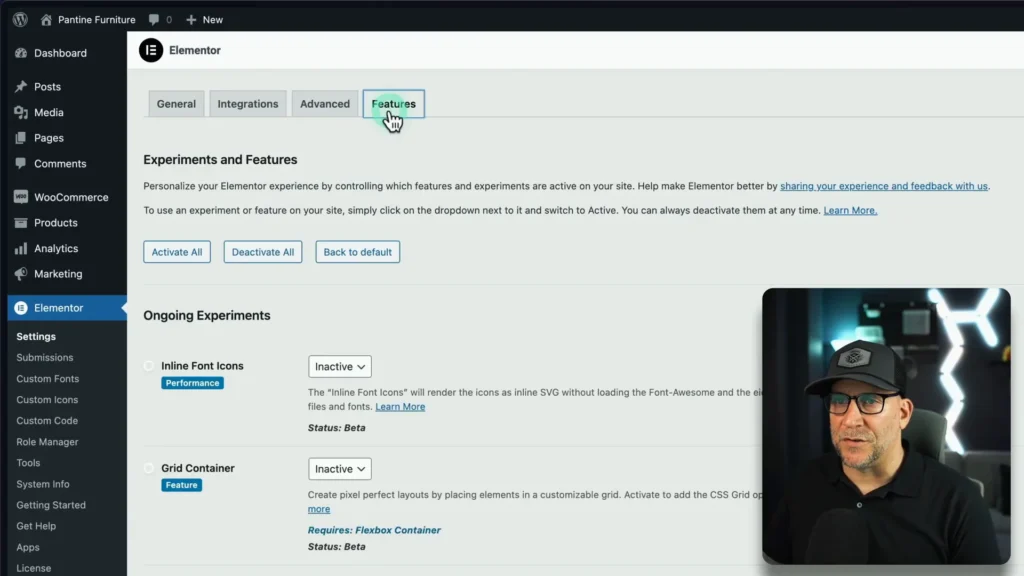Screen dimensions: 1024x576
Task: Open Apps submenu item
Action: [27, 547]
